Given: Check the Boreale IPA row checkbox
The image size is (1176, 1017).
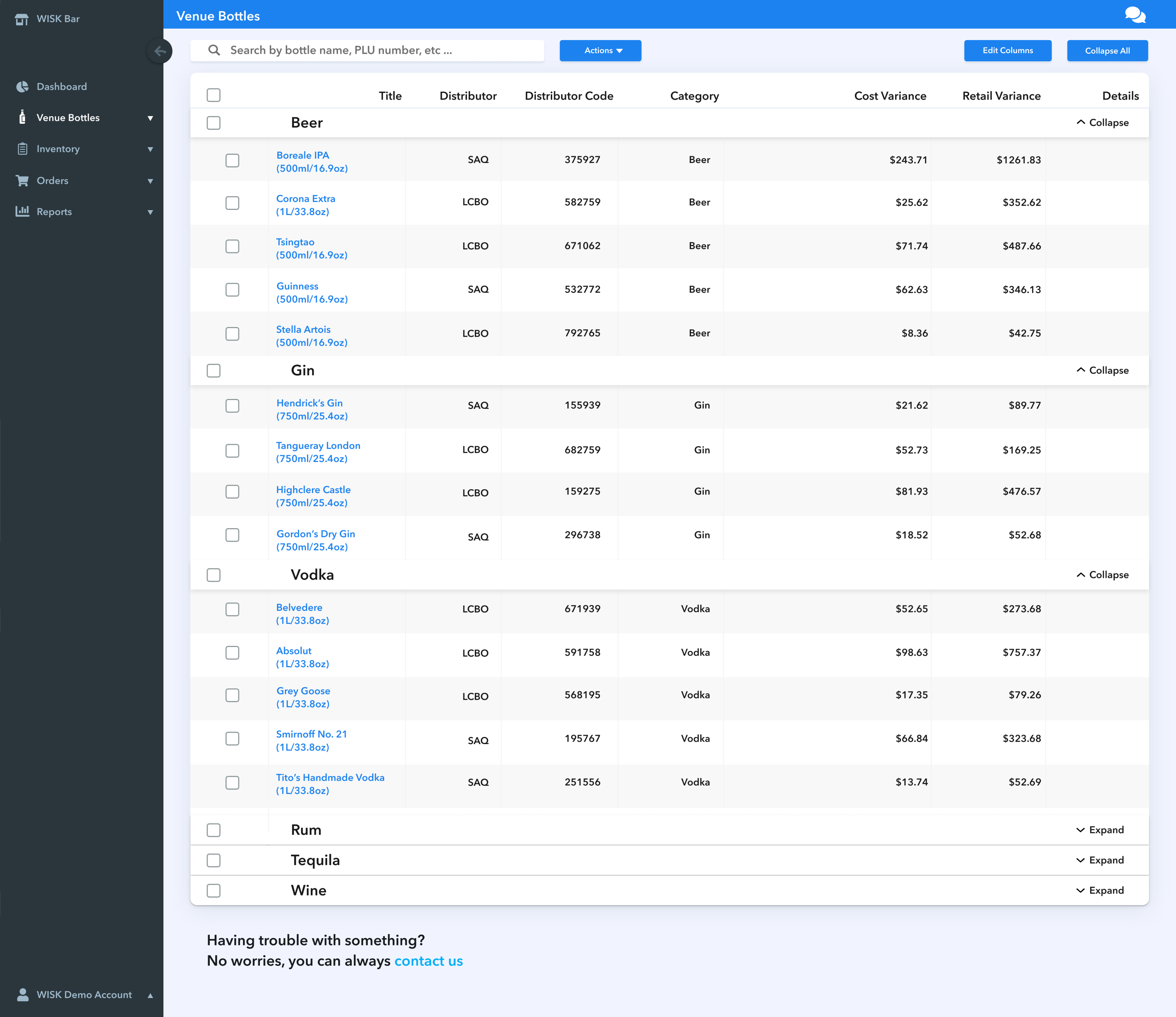Looking at the screenshot, I should [232, 161].
